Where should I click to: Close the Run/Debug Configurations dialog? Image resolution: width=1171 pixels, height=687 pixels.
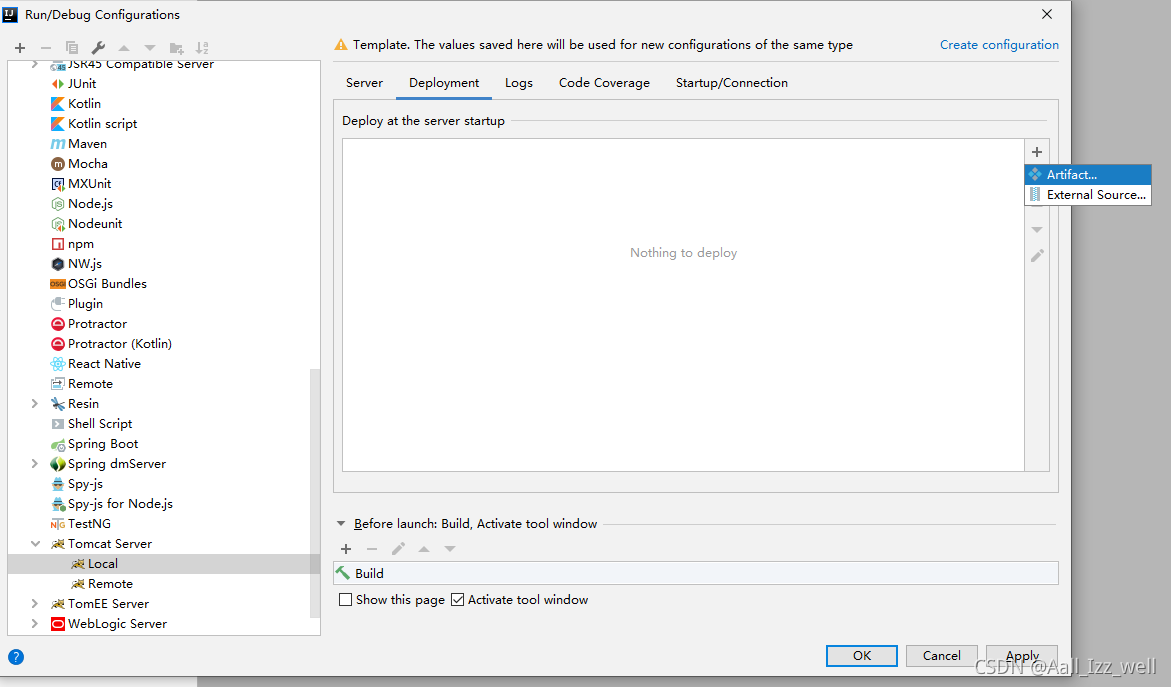point(1047,14)
